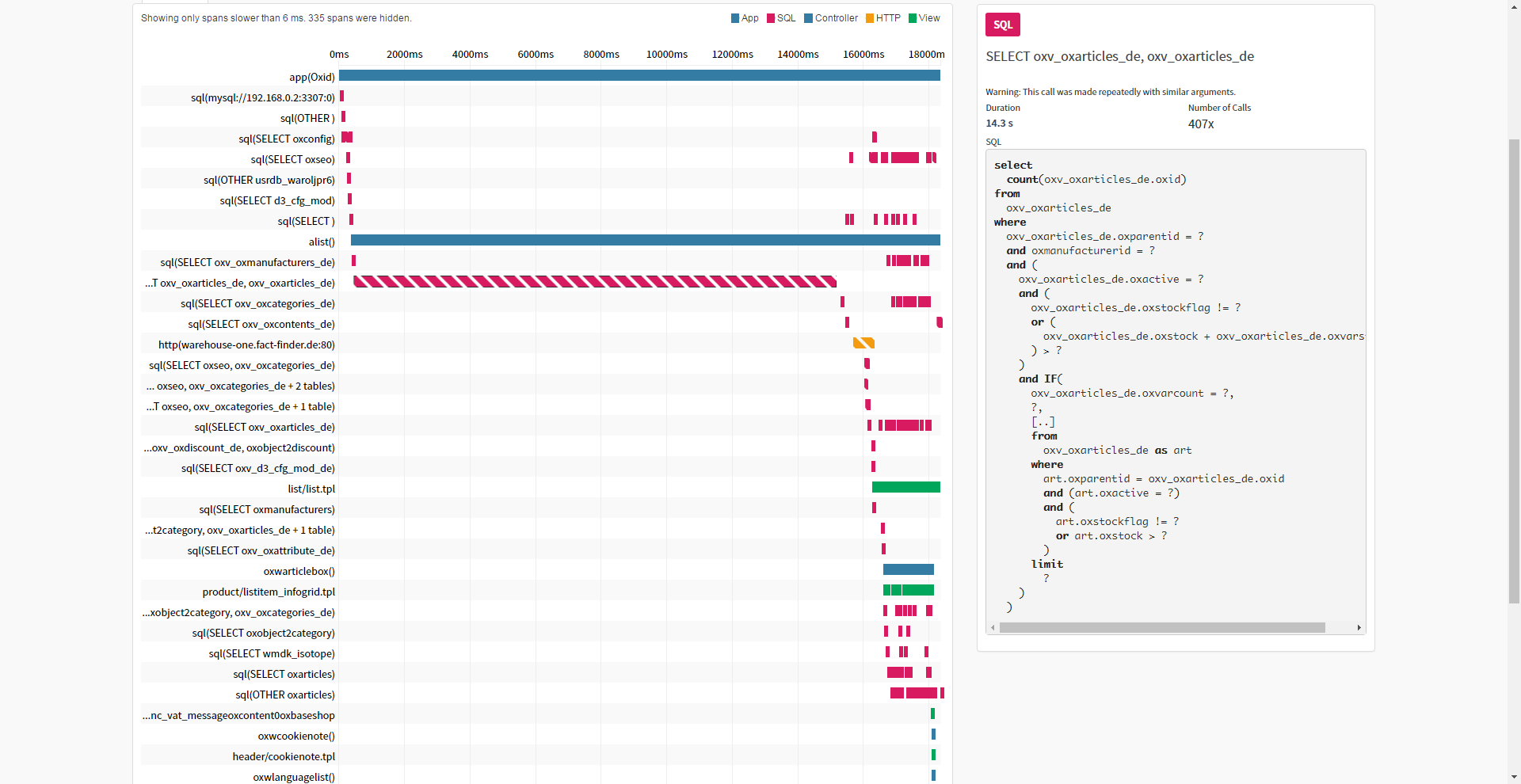Click the 8000ms timeline axis marker
Screen dimensions: 1521x784
[x=601, y=55]
